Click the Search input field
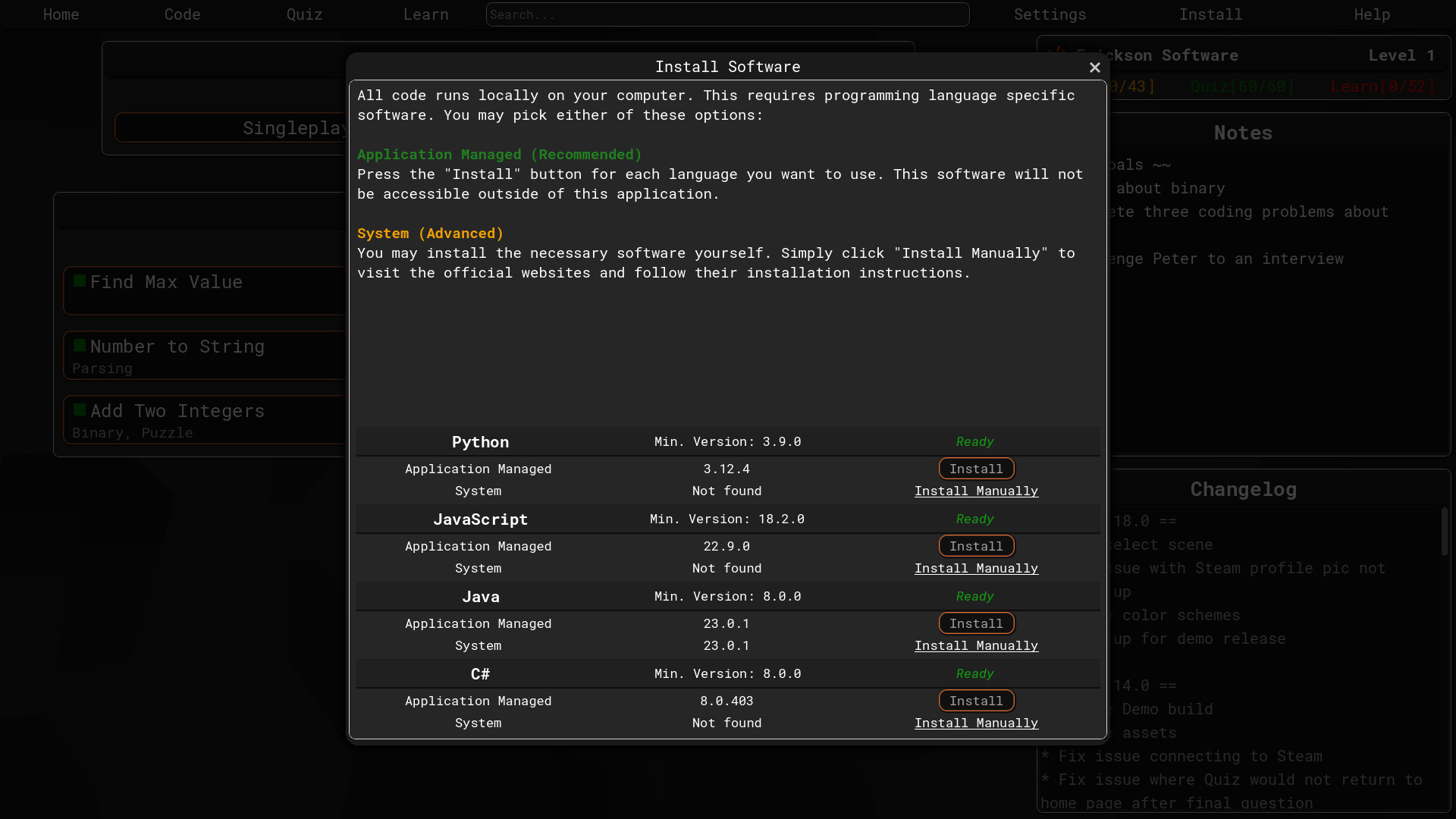The height and width of the screenshot is (819, 1456). [x=727, y=14]
